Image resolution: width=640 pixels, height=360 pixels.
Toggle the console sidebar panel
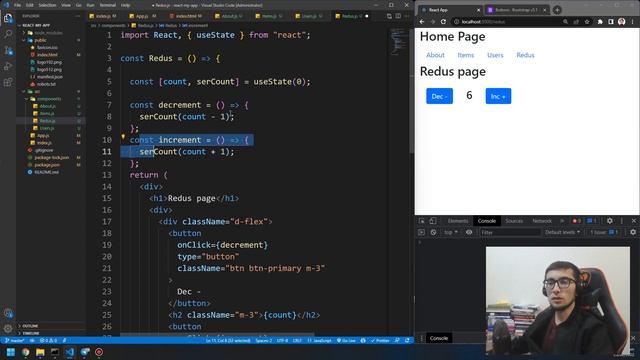422,232
